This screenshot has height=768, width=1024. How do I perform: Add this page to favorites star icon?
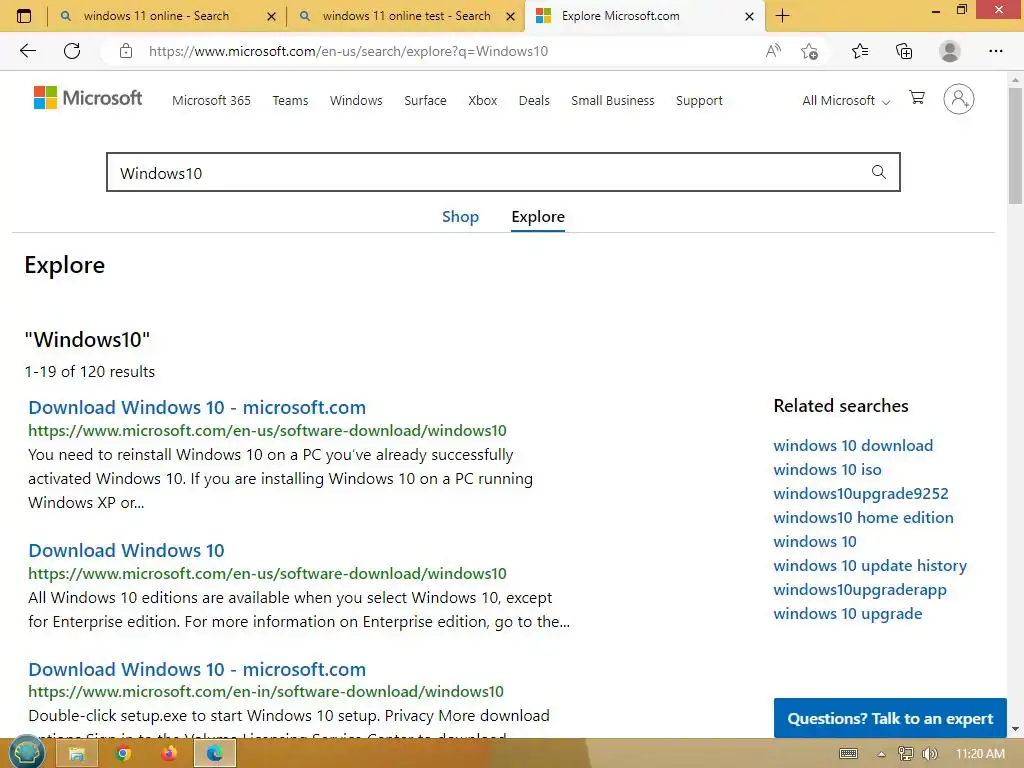(x=810, y=51)
